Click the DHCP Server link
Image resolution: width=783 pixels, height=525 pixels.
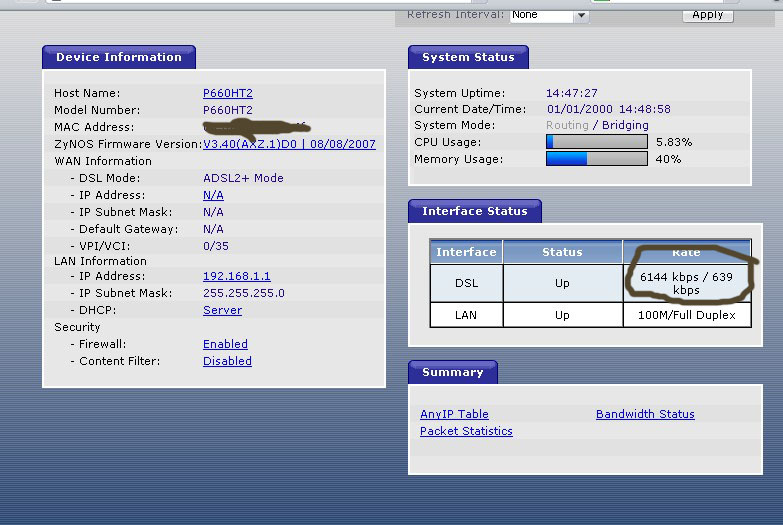(x=222, y=310)
